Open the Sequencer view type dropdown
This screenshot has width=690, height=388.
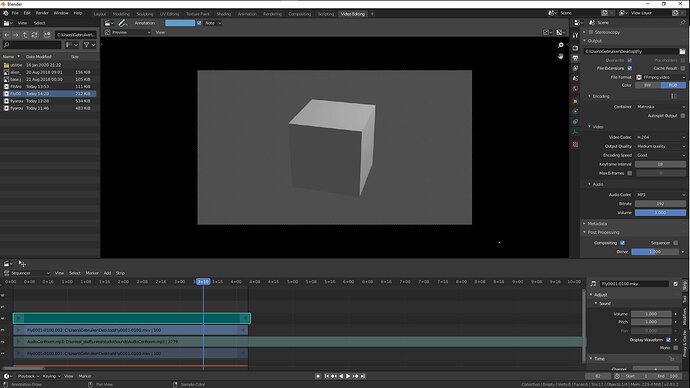coord(27,273)
